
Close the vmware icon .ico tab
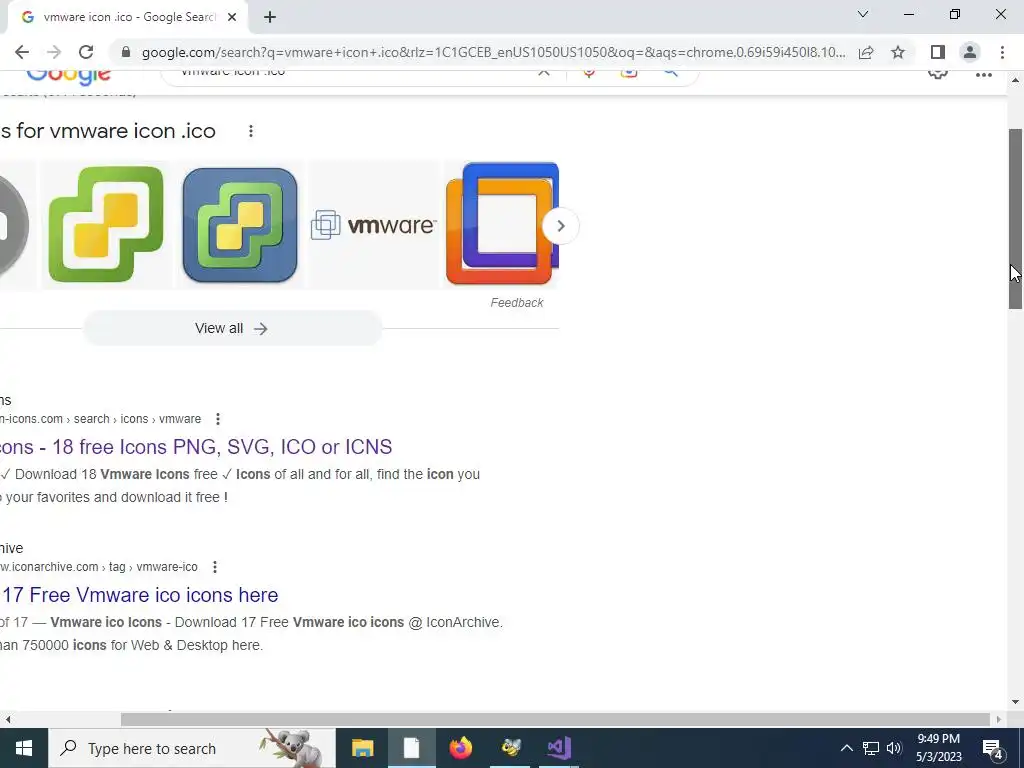(232, 18)
